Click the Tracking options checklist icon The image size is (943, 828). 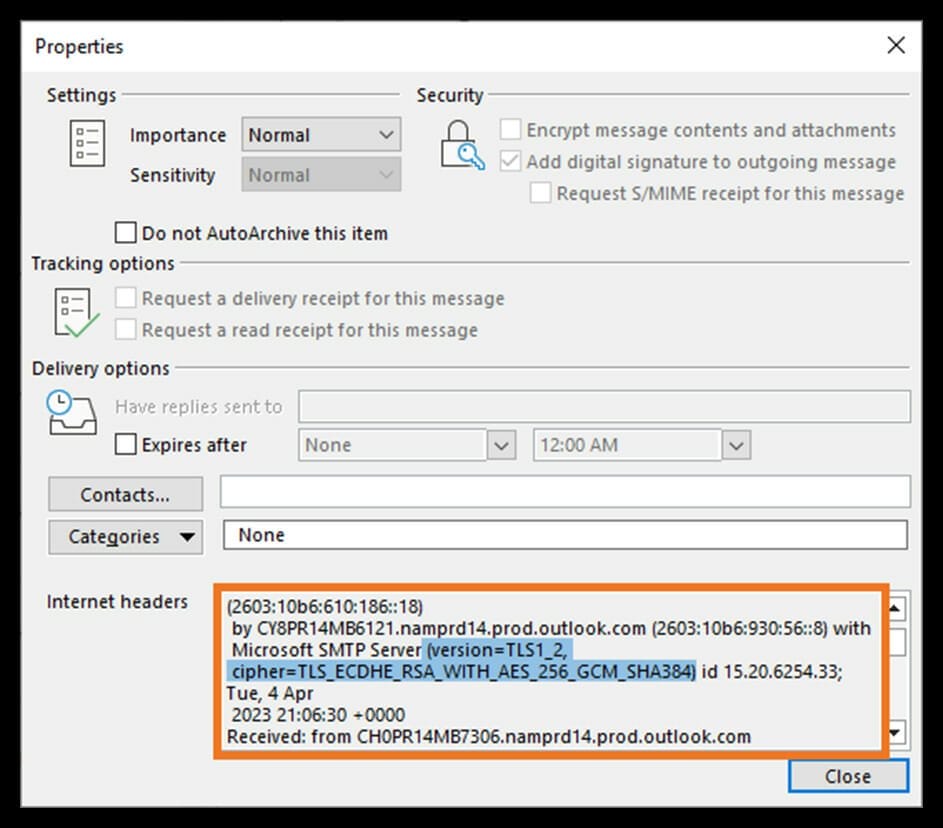point(76,313)
